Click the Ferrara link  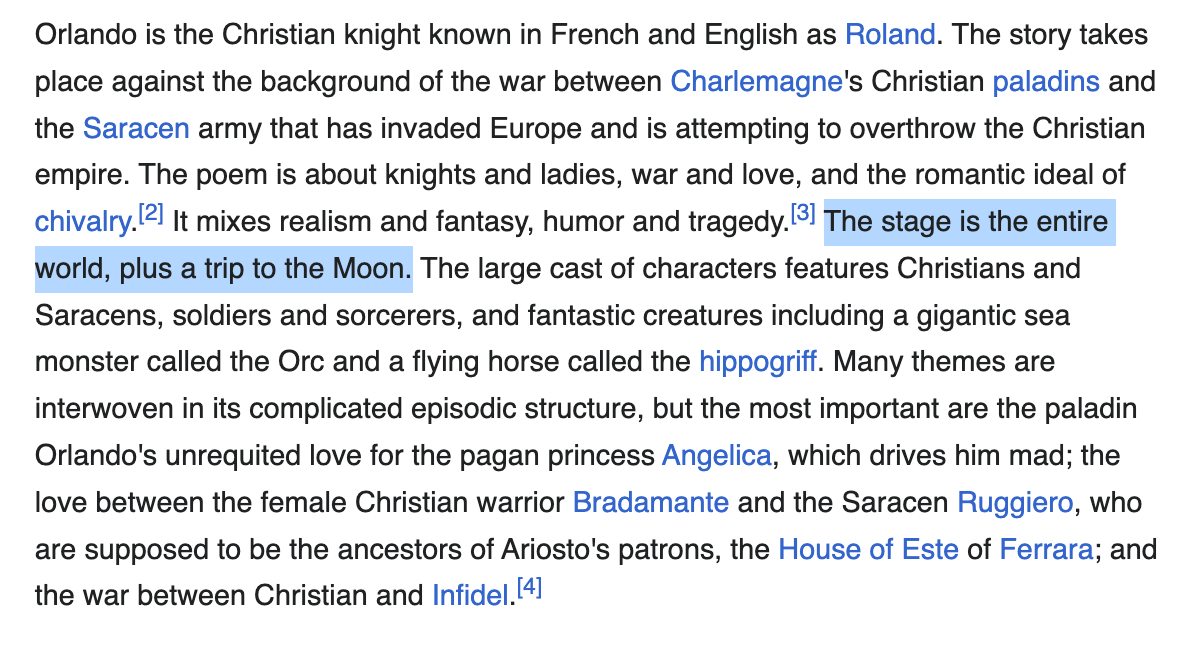[1045, 549]
